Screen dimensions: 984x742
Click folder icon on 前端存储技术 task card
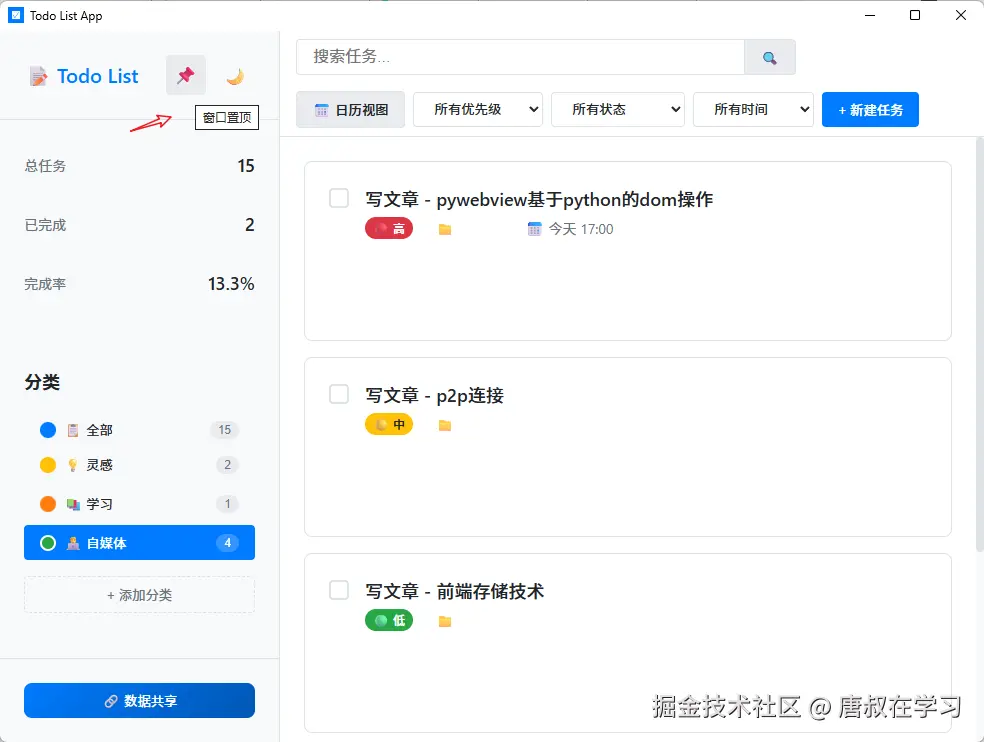tap(445, 621)
